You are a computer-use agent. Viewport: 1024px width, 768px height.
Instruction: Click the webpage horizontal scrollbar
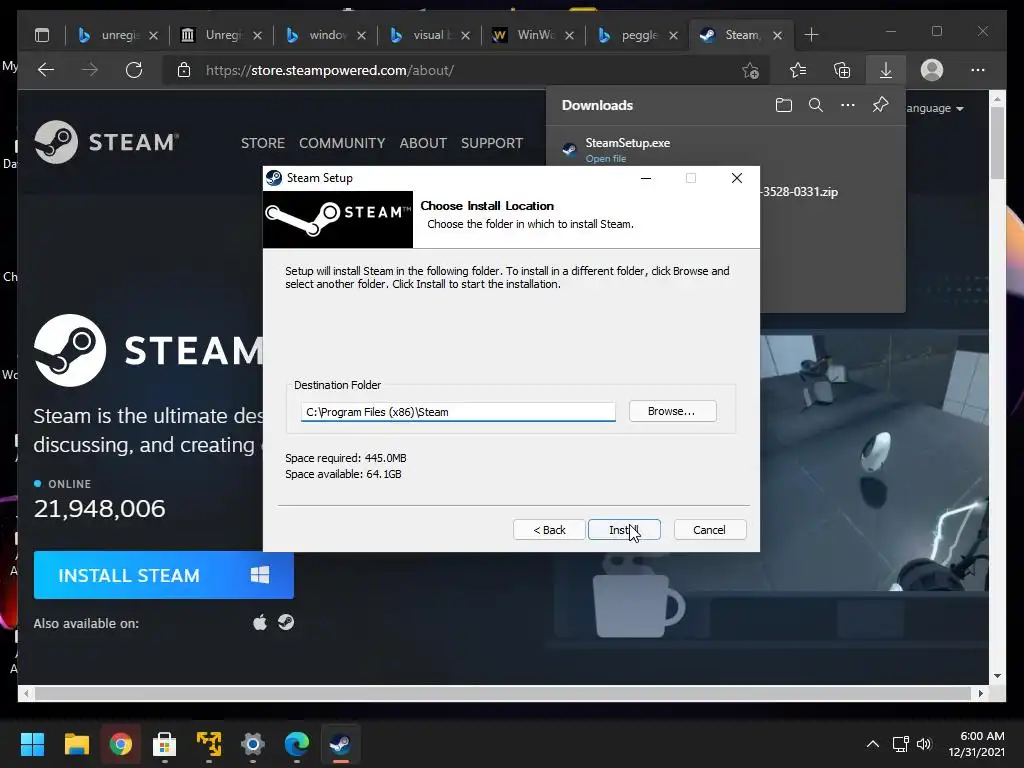tap(503, 693)
